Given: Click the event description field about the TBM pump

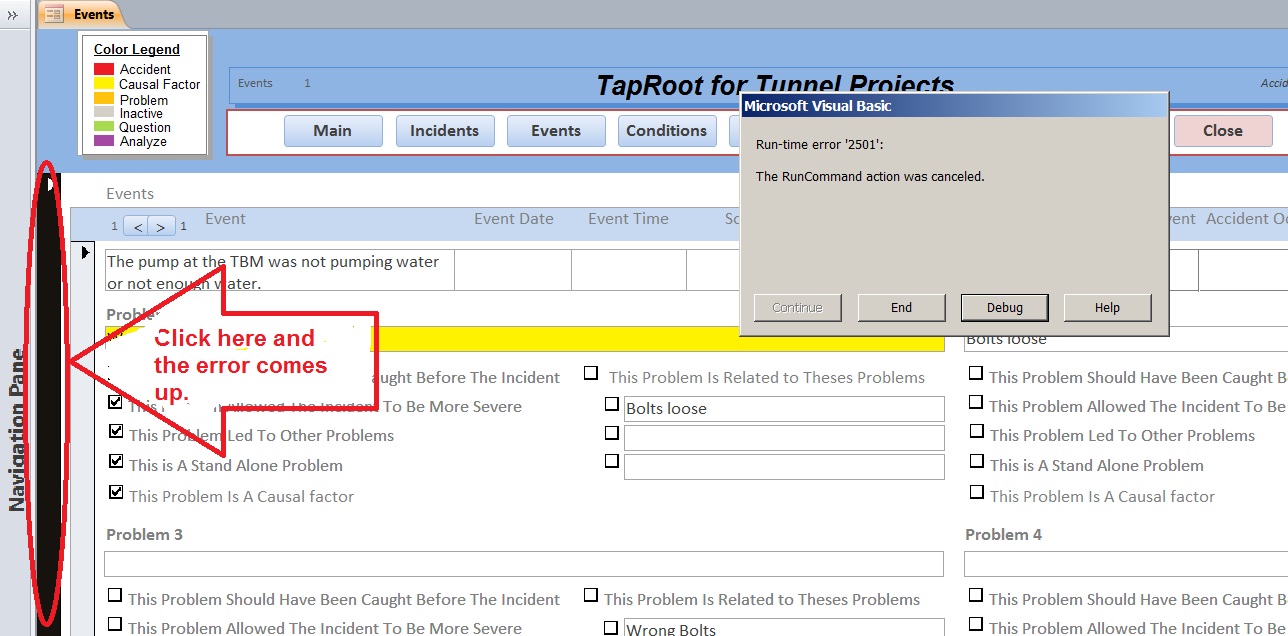Looking at the screenshot, I should click(x=279, y=272).
